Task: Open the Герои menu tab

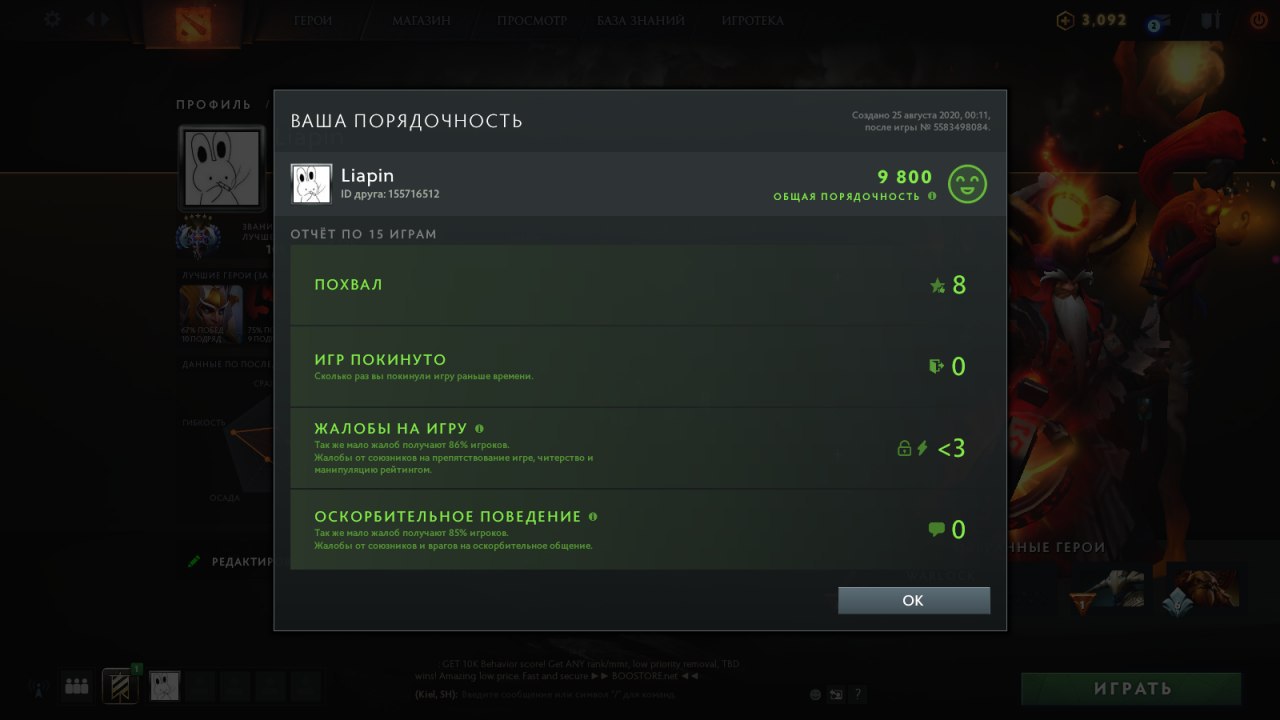Action: click(x=313, y=20)
